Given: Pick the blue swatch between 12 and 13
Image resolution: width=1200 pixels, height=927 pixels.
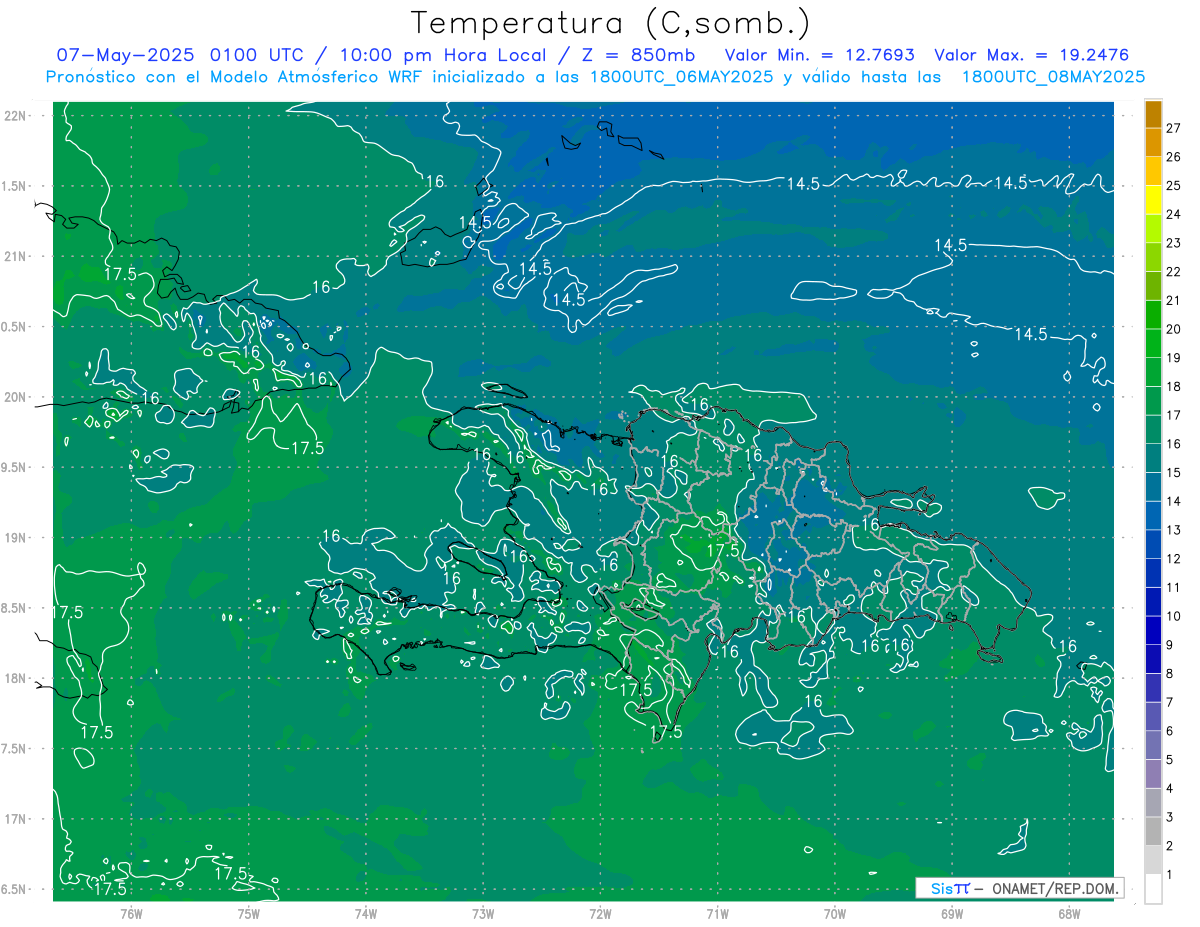Looking at the screenshot, I should click(x=1153, y=544).
